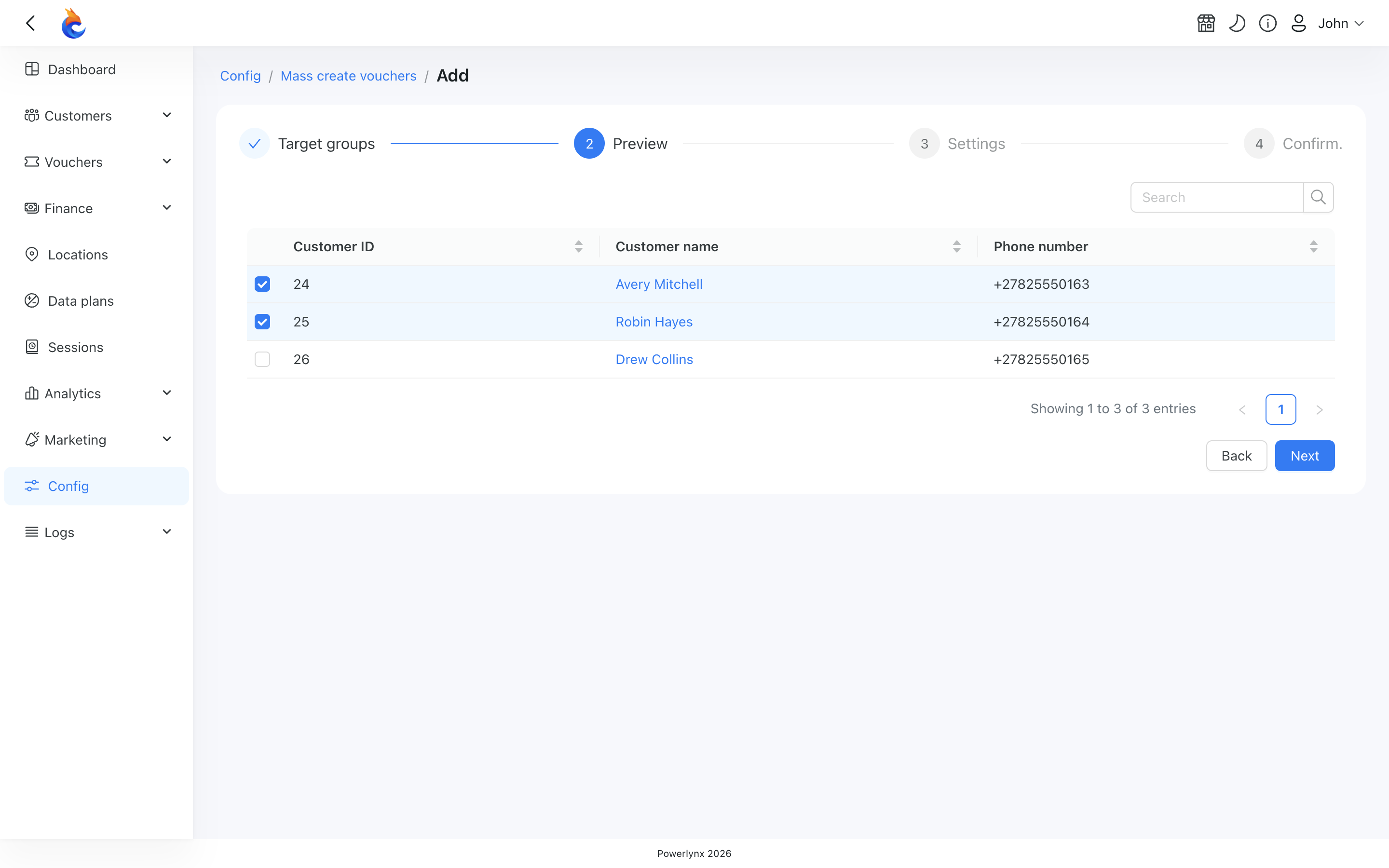Screen dimensions: 1389x868
Task: Click the user profile icon
Action: pyautogui.click(x=1299, y=24)
